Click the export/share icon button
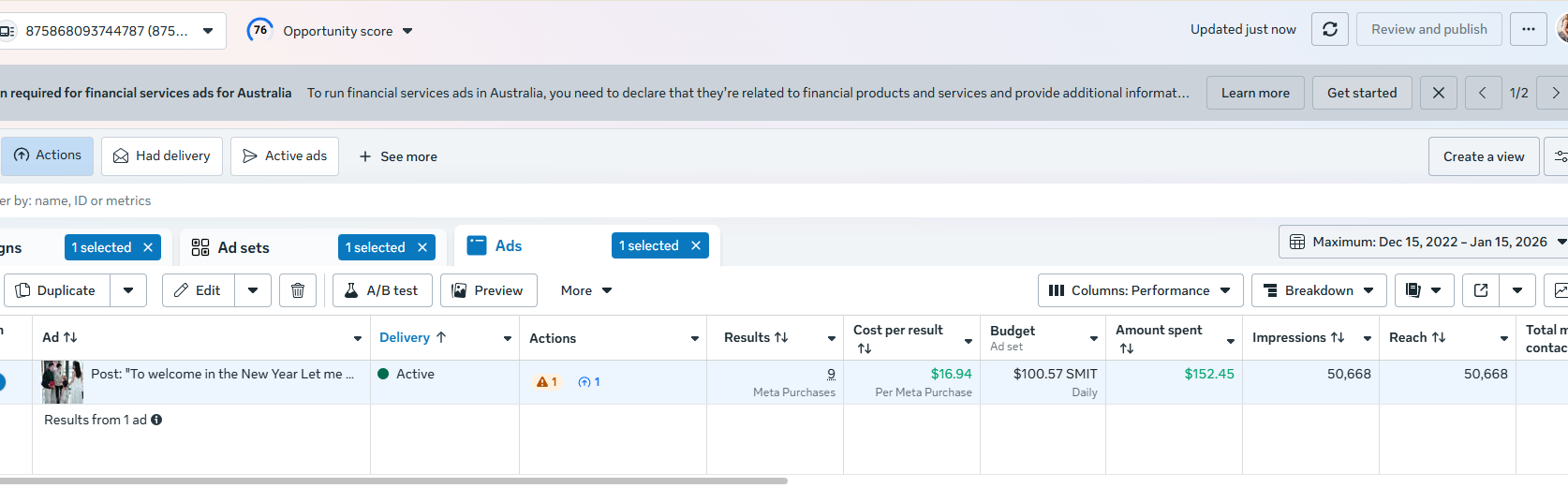Viewport: 1568px width, 488px height. 1481,290
